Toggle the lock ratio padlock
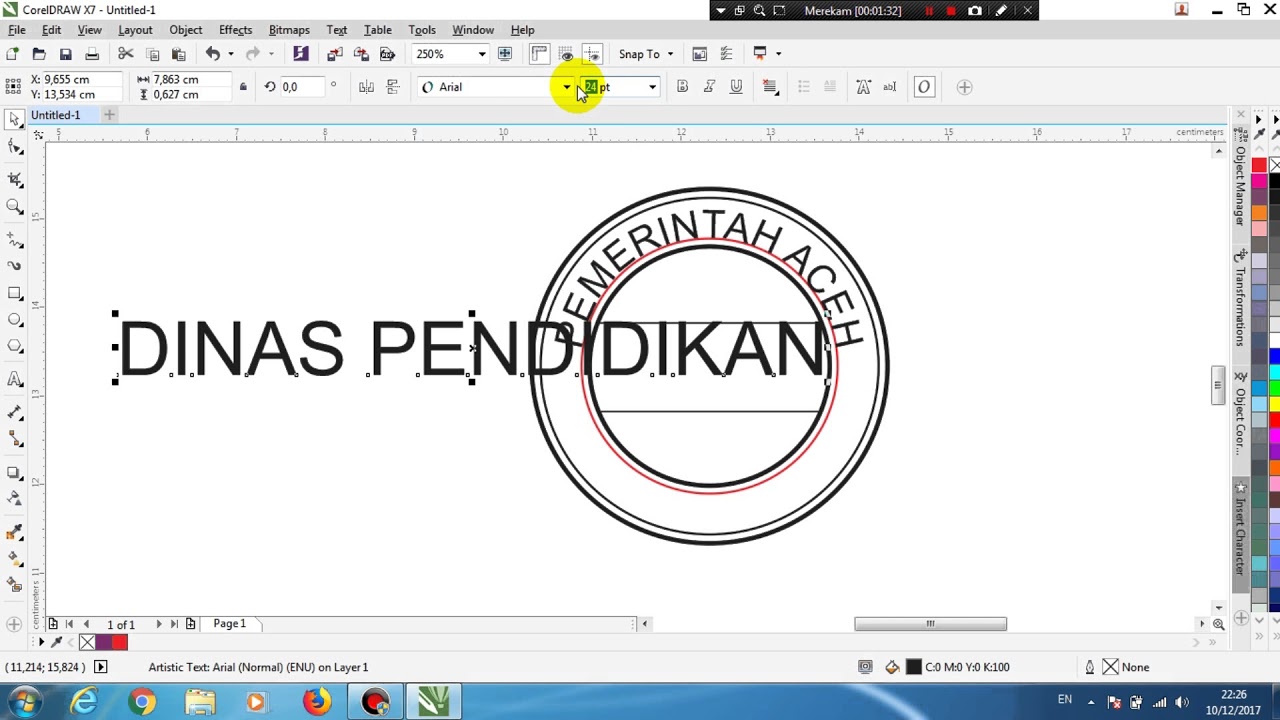Image resolution: width=1280 pixels, height=720 pixels. [243, 87]
